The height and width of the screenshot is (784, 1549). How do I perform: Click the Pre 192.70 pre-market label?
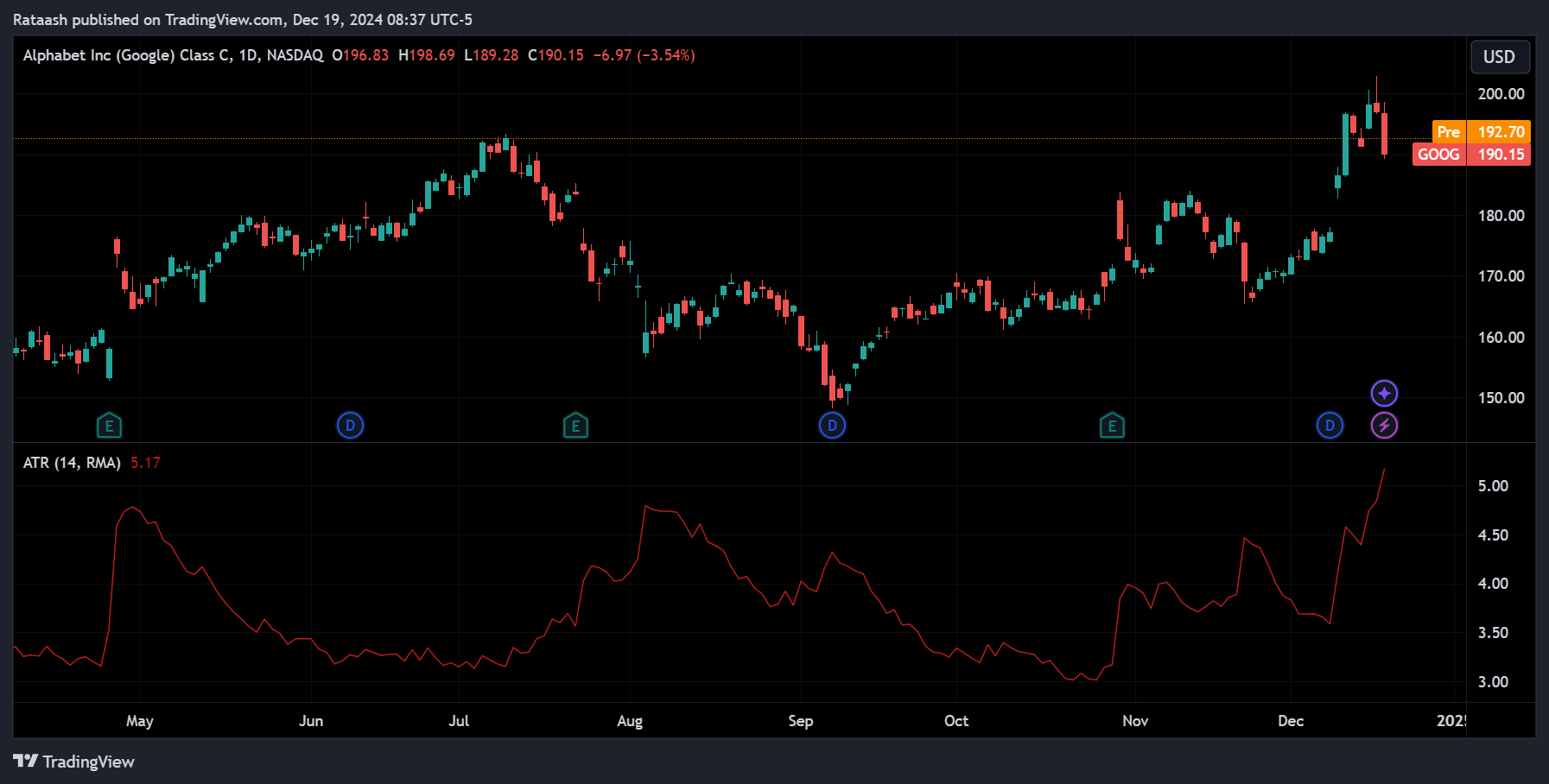pyautogui.click(x=1481, y=132)
